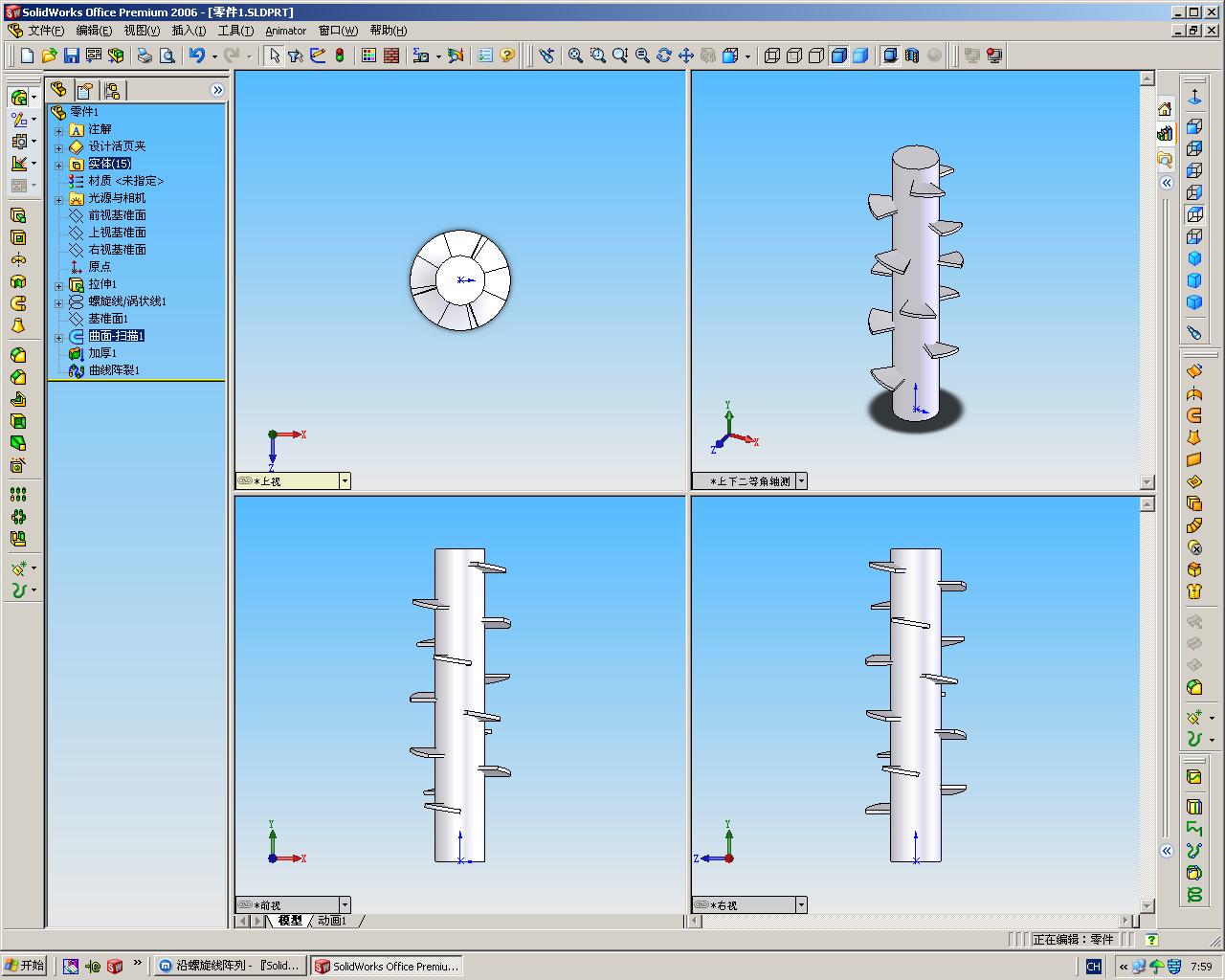Open a file with the Open folder icon
Image resolution: width=1225 pixels, height=980 pixels.
click(50, 56)
